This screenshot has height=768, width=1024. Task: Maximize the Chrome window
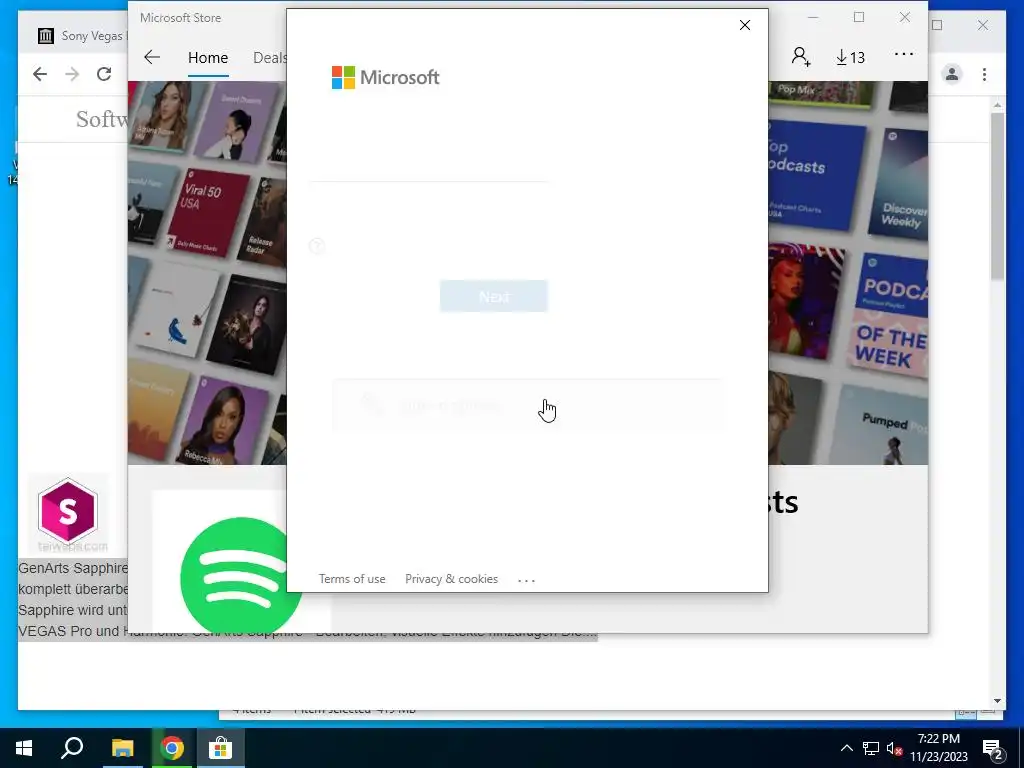[x=937, y=25]
